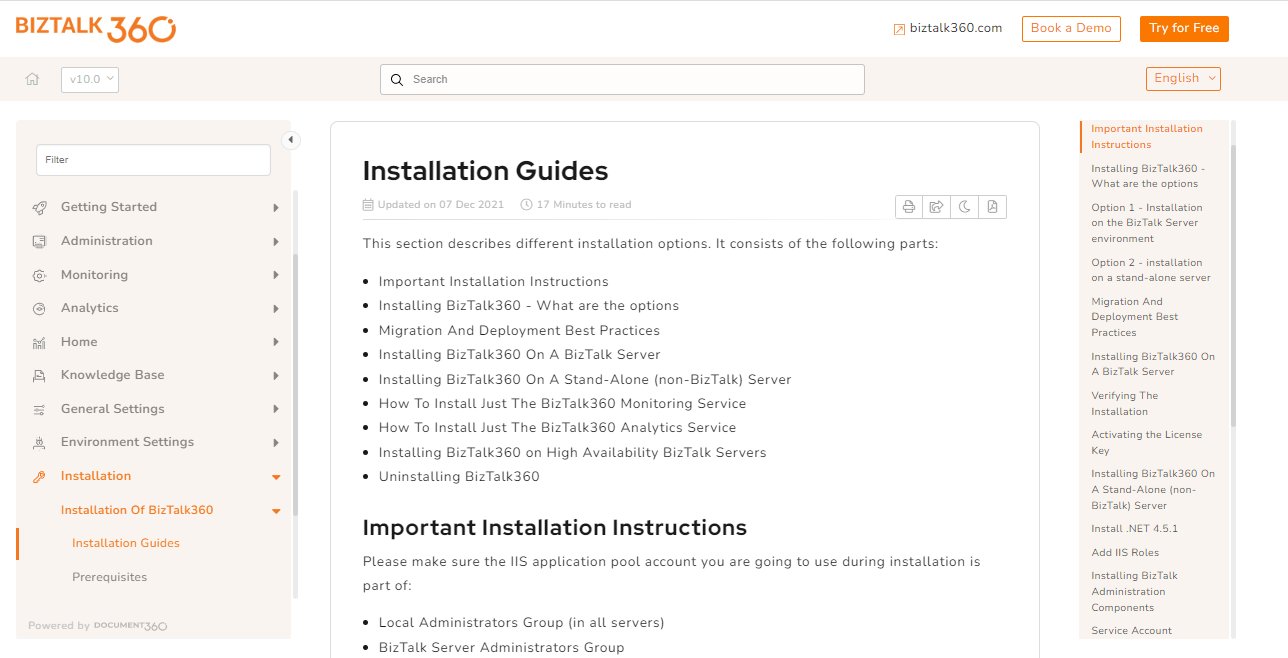Click the home icon in the top bar
1288x658 pixels.
tap(32, 79)
